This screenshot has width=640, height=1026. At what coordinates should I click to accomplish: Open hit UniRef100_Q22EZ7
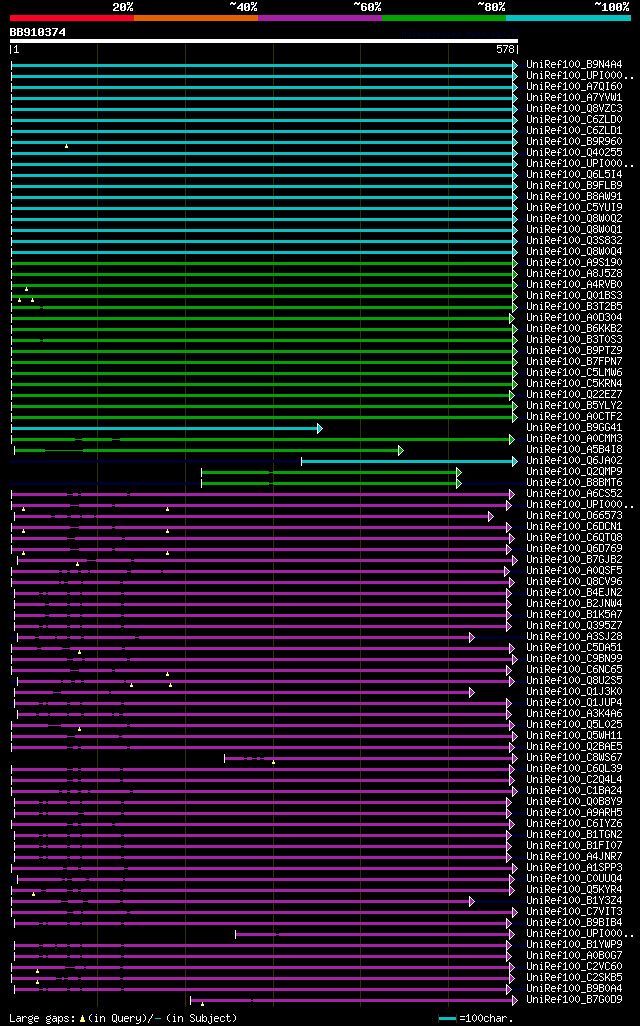tap(575, 395)
